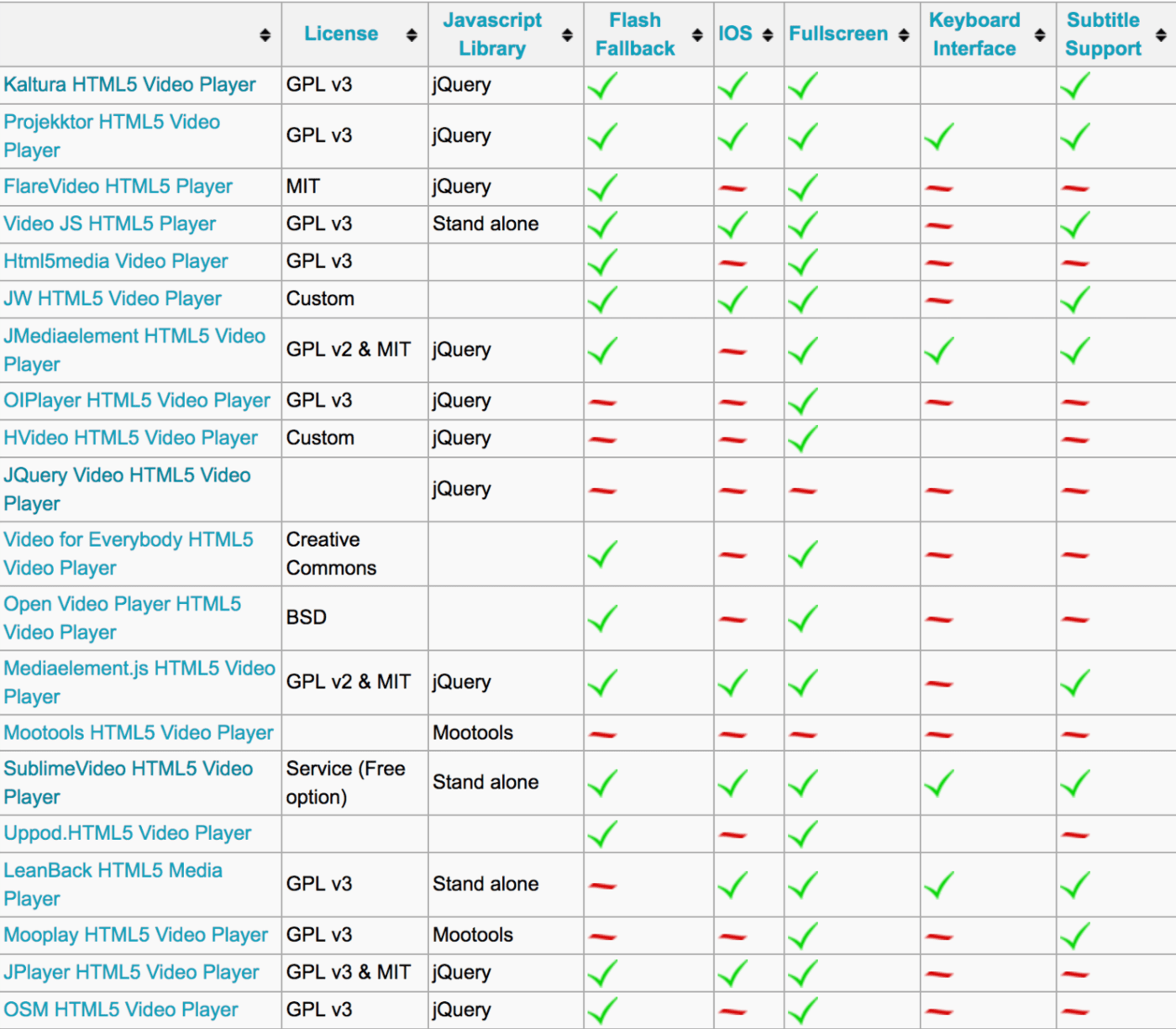This screenshot has width=1176, height=1029.
Task: Open HVideo HTML5 Video Player link
Action: 131,438
